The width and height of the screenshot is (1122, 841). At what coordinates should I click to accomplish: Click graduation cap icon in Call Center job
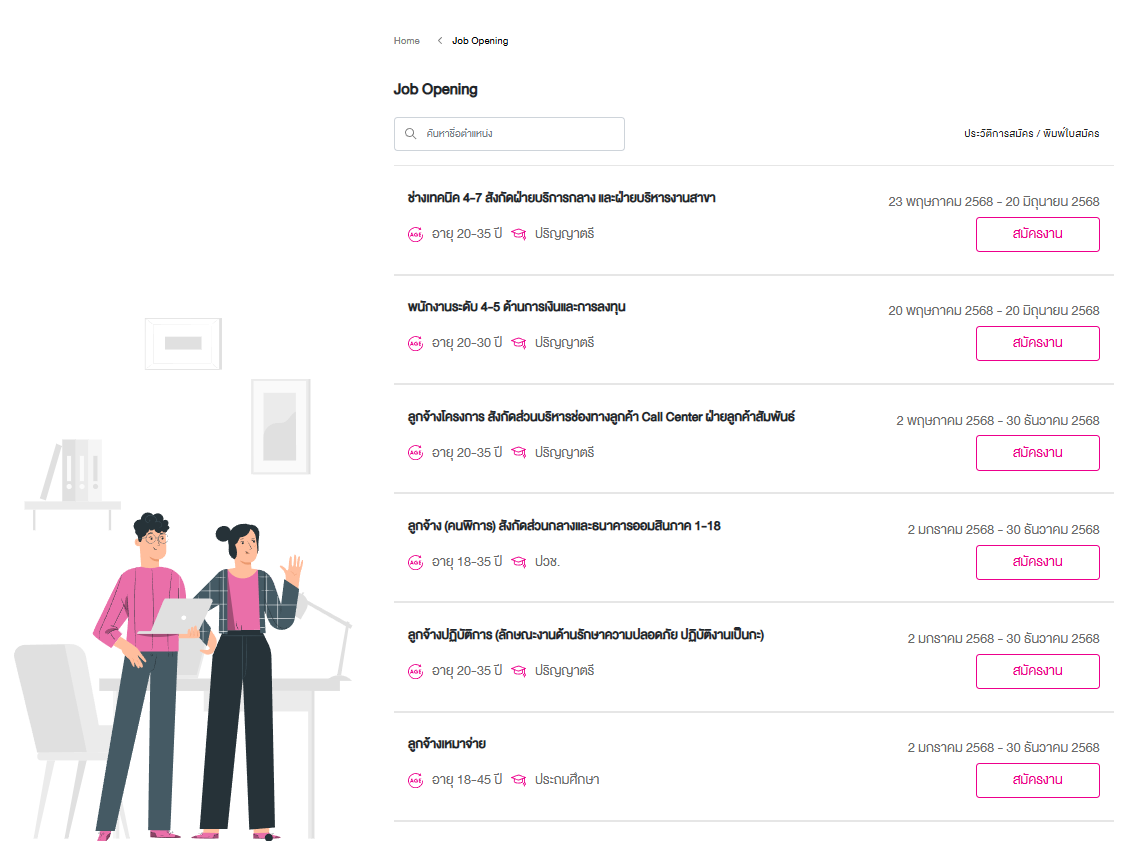click(x=519, y=452)
